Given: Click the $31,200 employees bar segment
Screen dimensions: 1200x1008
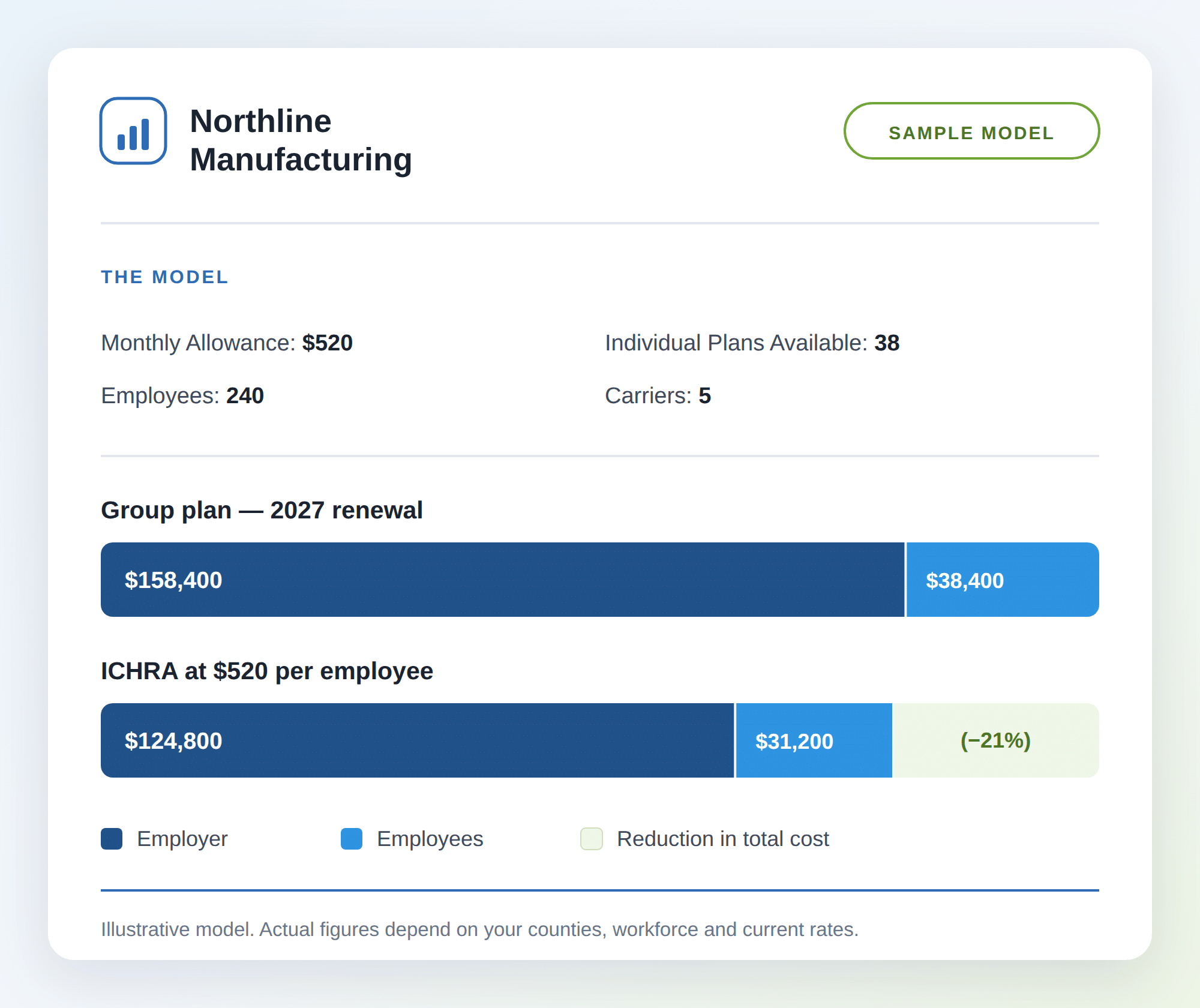Looking at the screenshot, I should click(814, 740).
